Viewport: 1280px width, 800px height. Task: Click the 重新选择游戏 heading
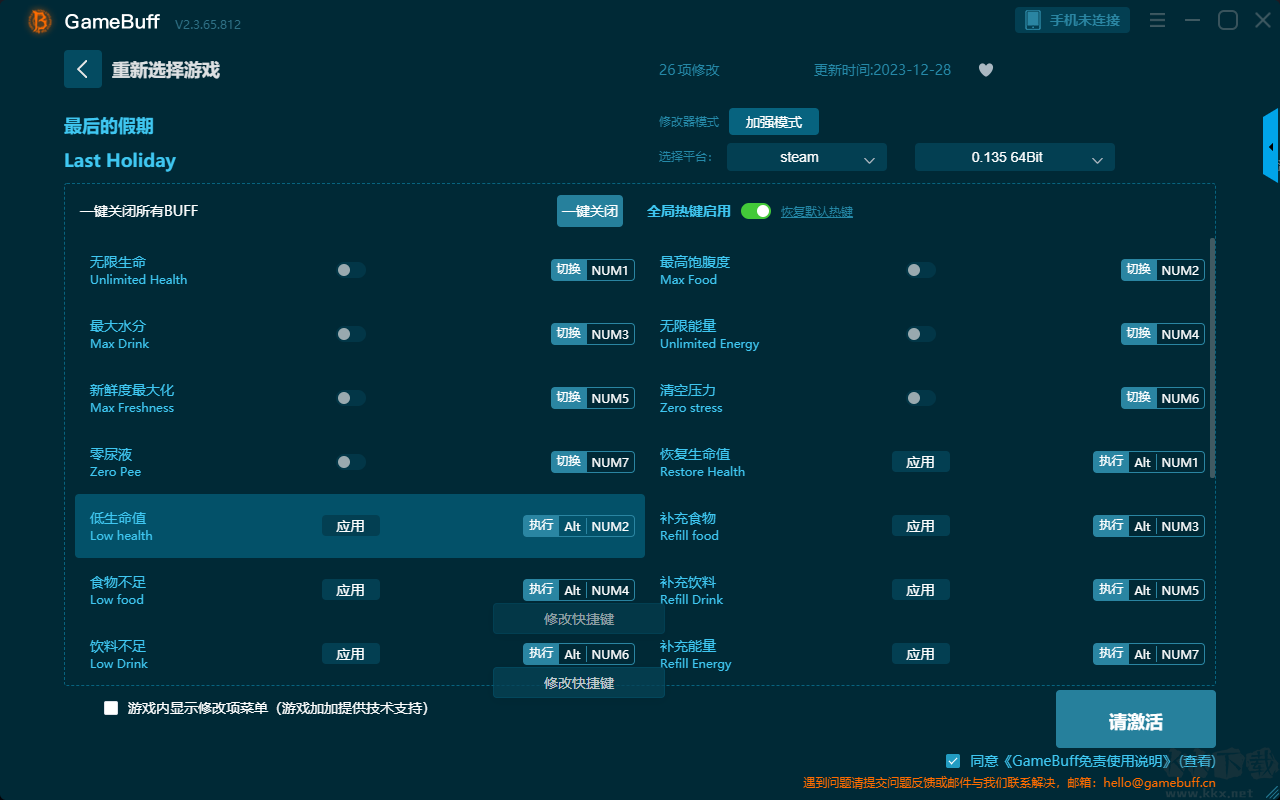(166, 70)
